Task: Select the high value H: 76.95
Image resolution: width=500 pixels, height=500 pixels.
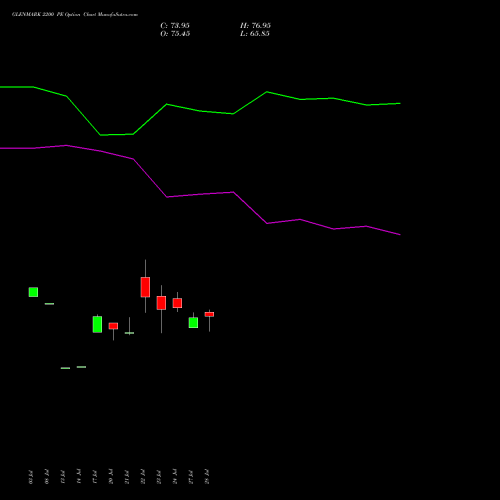Action: point(255,25)
